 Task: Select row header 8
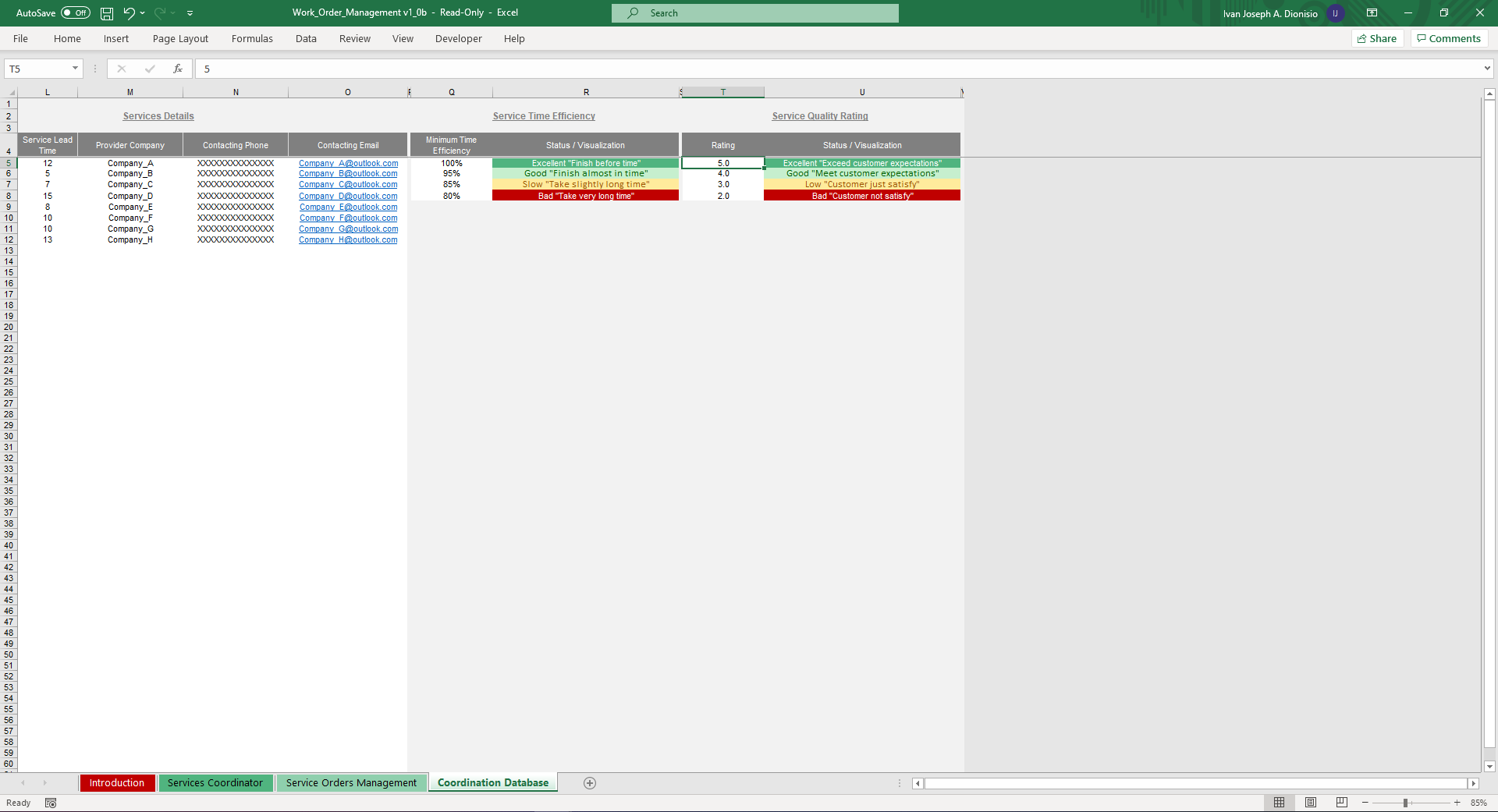click(x=9, y=196)
